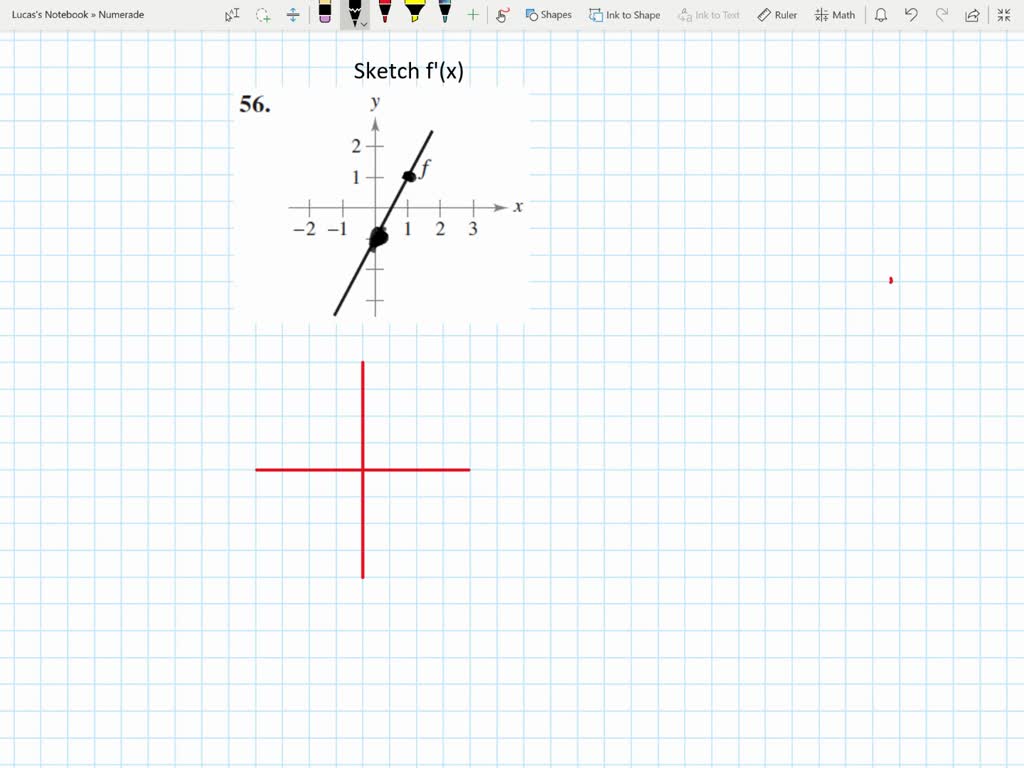
Task: Open the Shapes menu
Action: point(548,14)
